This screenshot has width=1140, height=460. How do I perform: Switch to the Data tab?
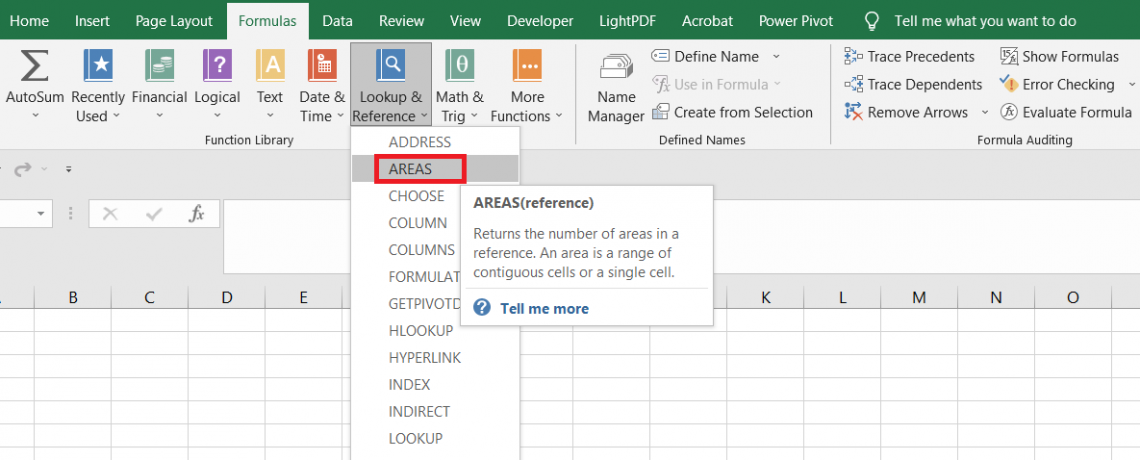pyautogui.click(x=337, y=21)
